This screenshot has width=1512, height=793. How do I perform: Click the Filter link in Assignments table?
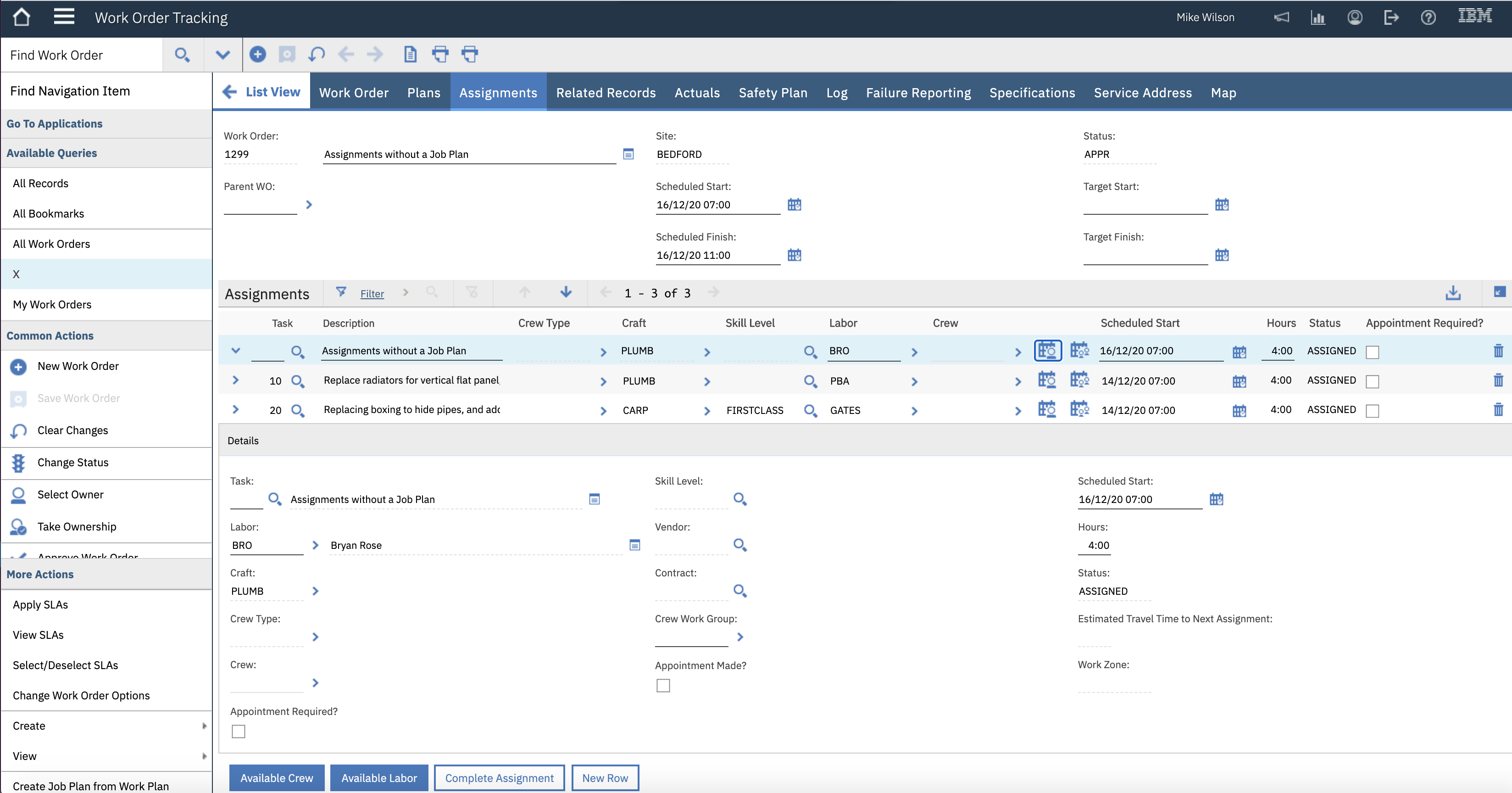[x=372, y=294]
